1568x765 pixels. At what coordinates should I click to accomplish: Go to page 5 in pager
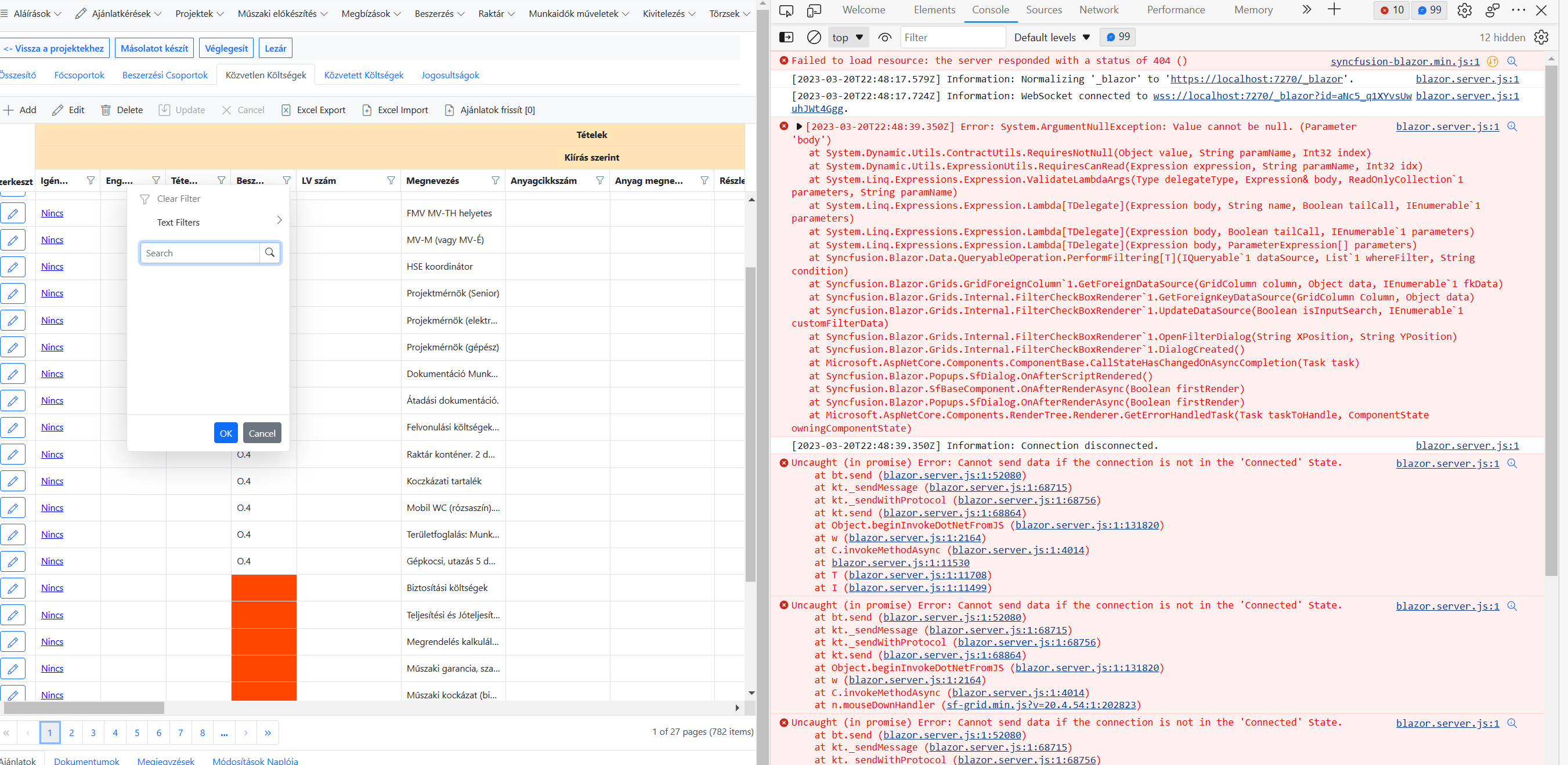tap(137, 733)
